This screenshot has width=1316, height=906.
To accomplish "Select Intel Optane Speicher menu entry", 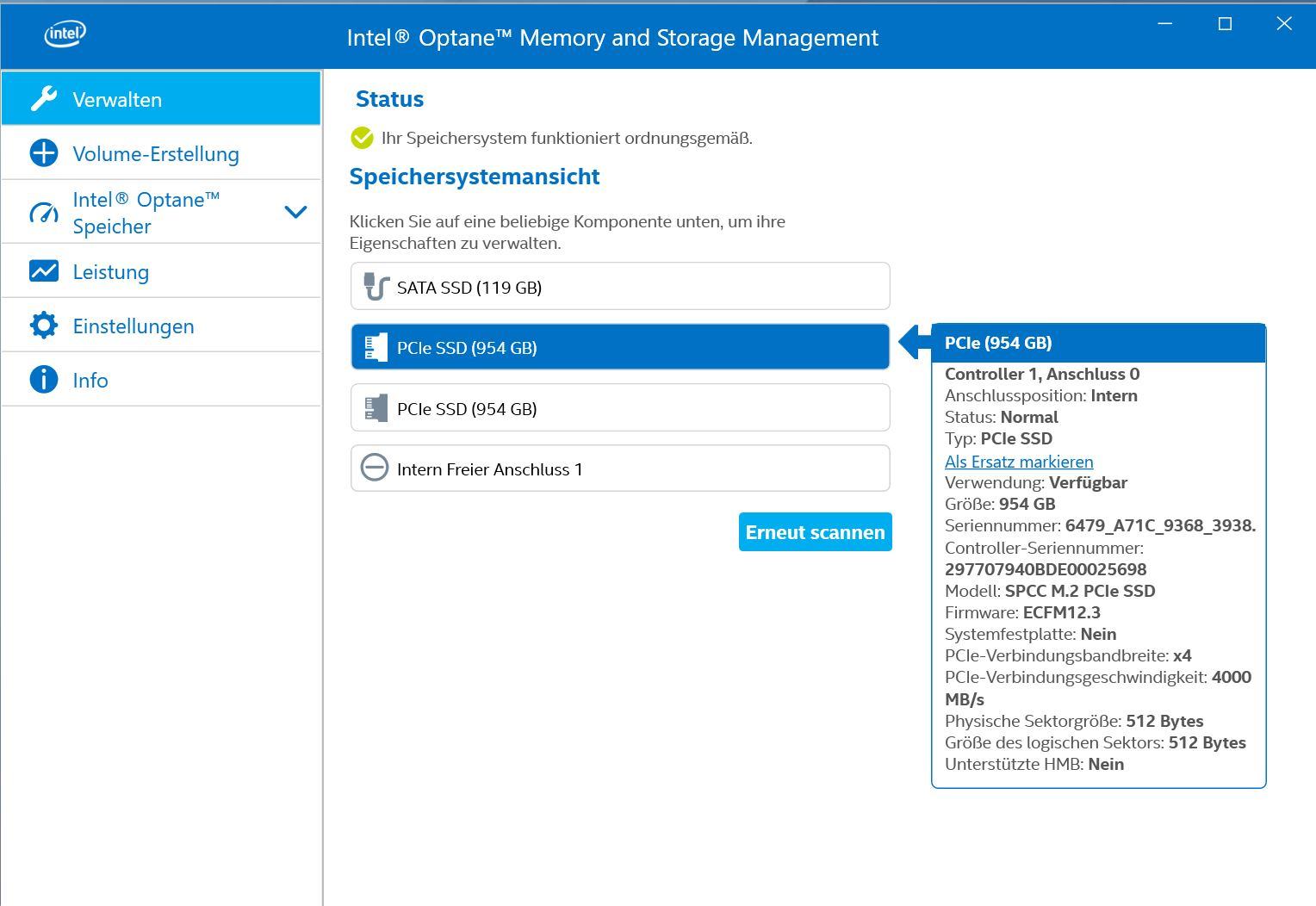I will pos(161,212).
